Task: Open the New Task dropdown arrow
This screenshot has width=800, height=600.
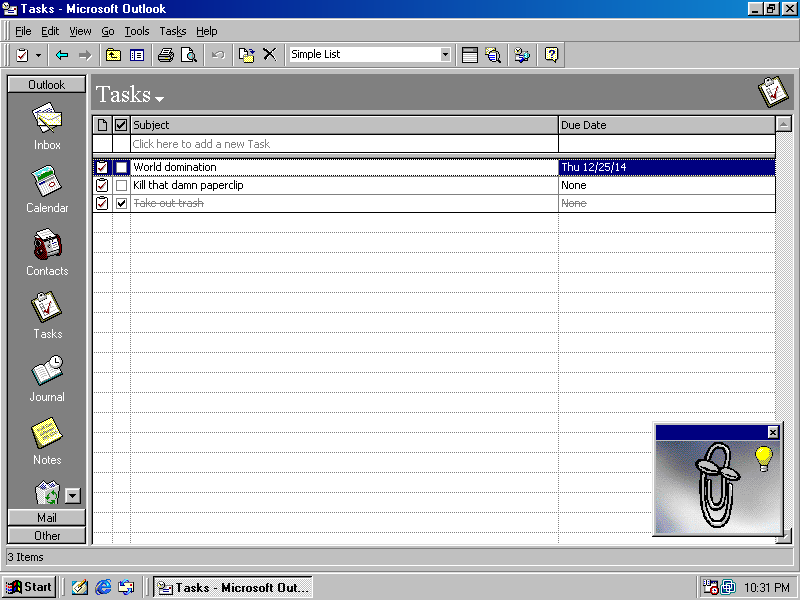Action: tap(38, 55)
